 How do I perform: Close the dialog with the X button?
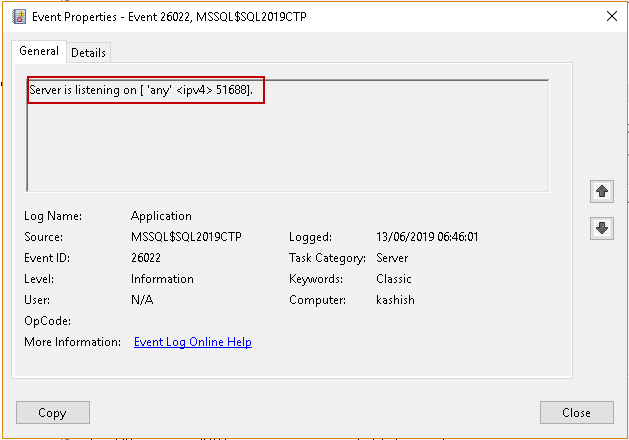point(612,16)
